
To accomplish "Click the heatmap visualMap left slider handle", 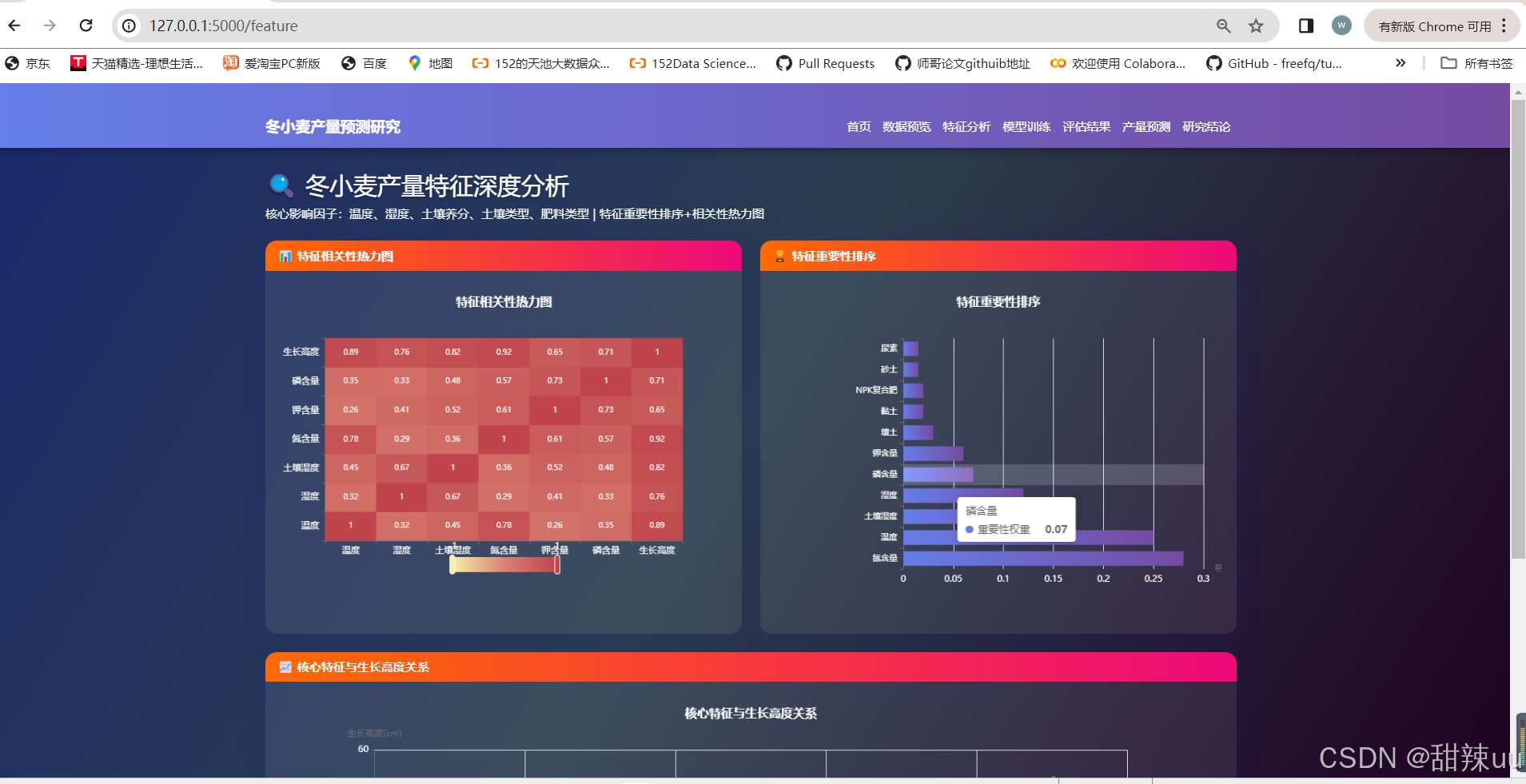I will pyautogui.click(x=452, y=565).
